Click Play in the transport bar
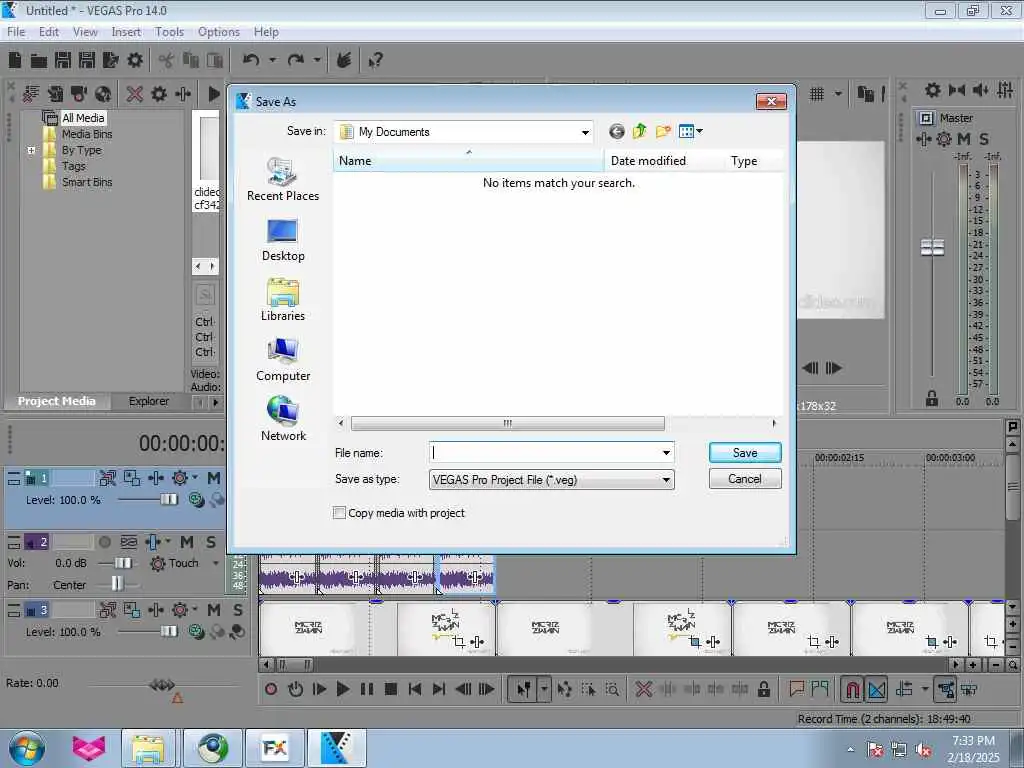 [x=342, y=689]
